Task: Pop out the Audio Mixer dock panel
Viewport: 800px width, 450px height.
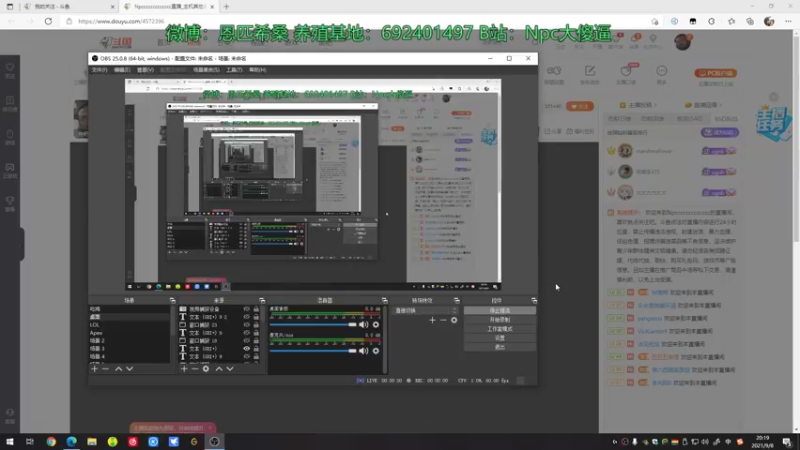Action: (385, 301)
